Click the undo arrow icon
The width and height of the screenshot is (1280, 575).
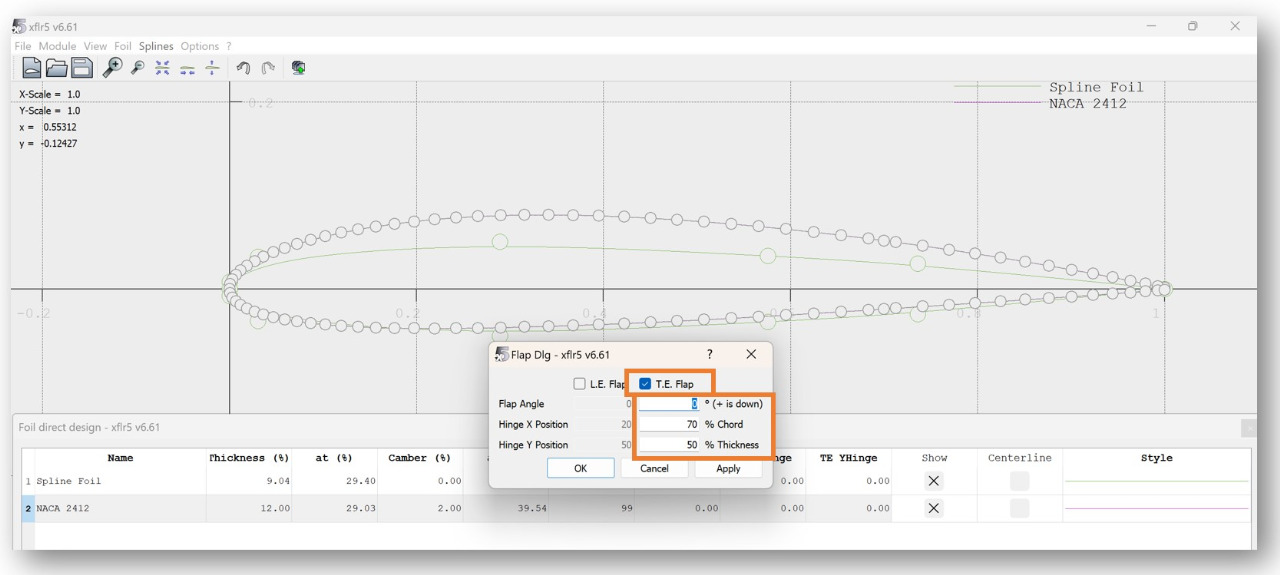tap(243, 68)
